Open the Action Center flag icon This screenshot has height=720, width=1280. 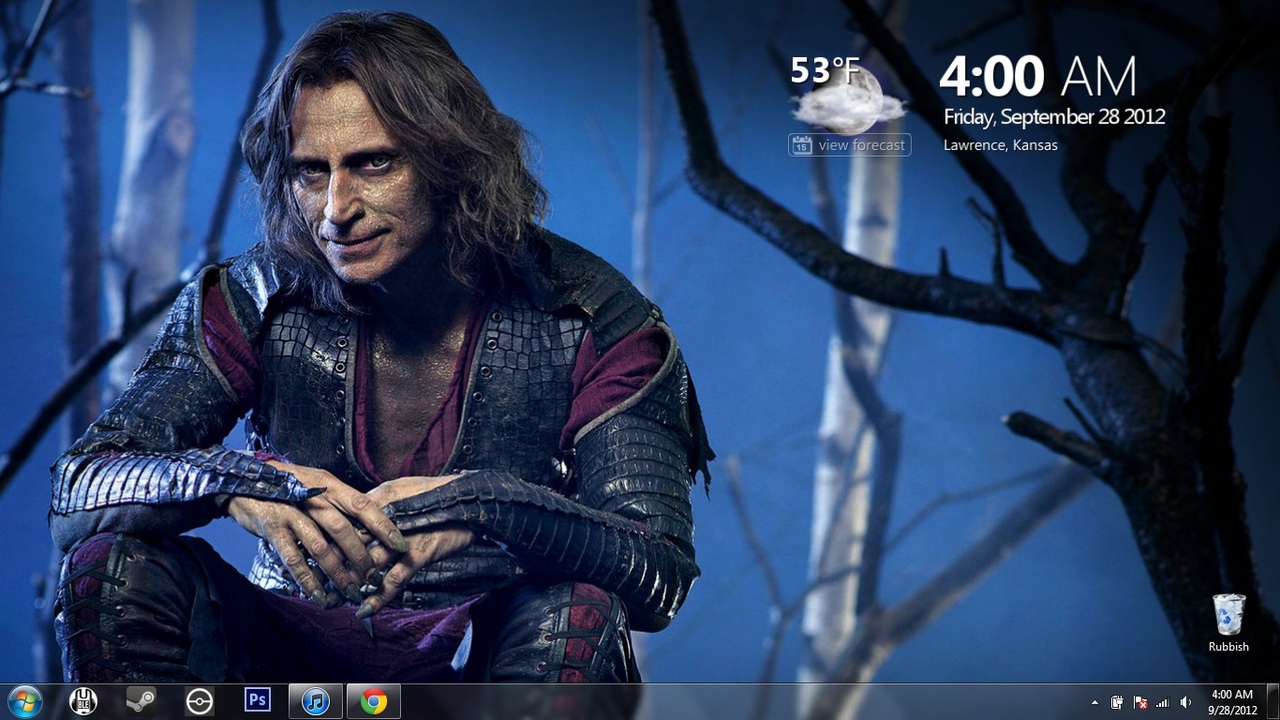pos(1140,702)
